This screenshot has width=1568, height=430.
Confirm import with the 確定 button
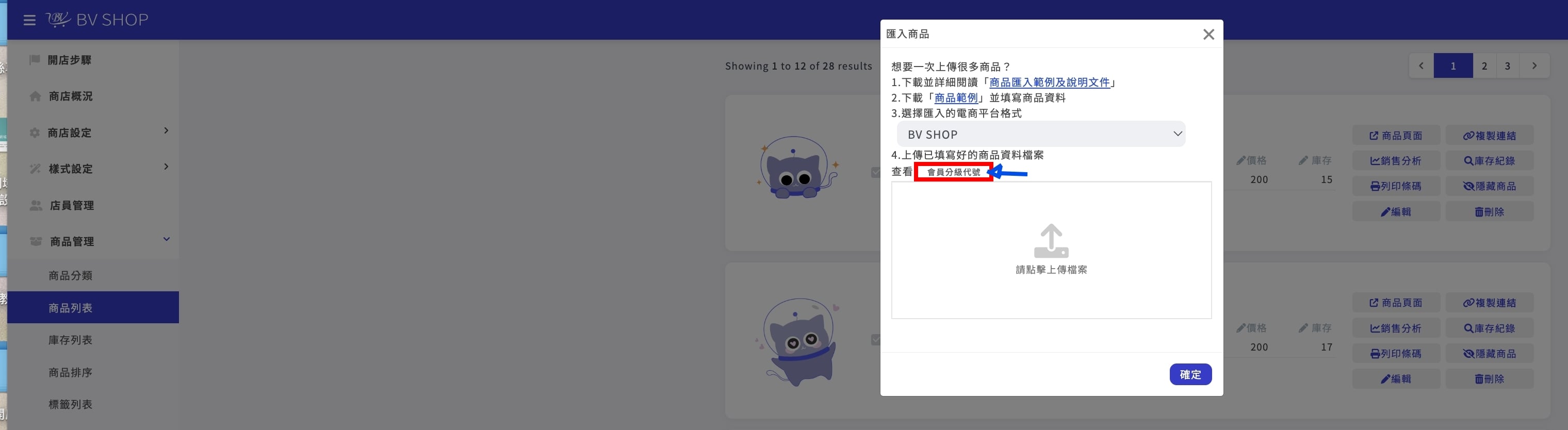point(1190,375)
